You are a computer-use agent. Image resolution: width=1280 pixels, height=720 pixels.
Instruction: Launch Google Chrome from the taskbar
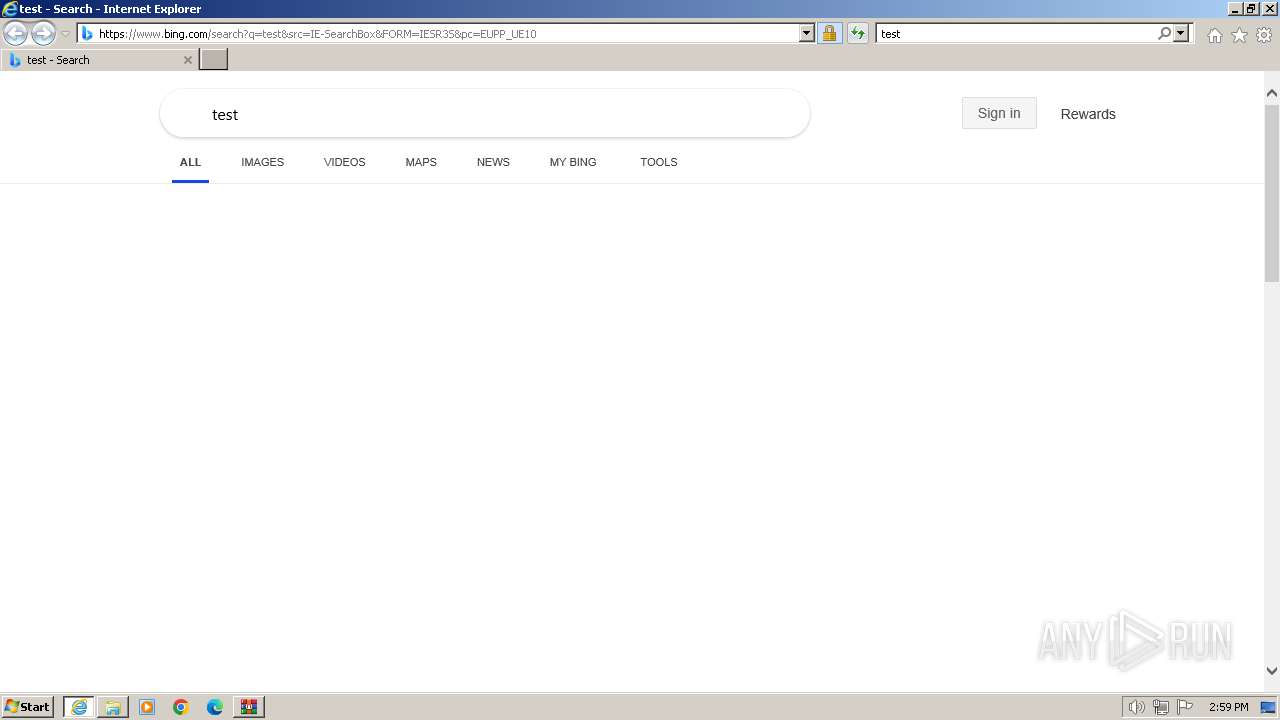[x=181, y=707]
